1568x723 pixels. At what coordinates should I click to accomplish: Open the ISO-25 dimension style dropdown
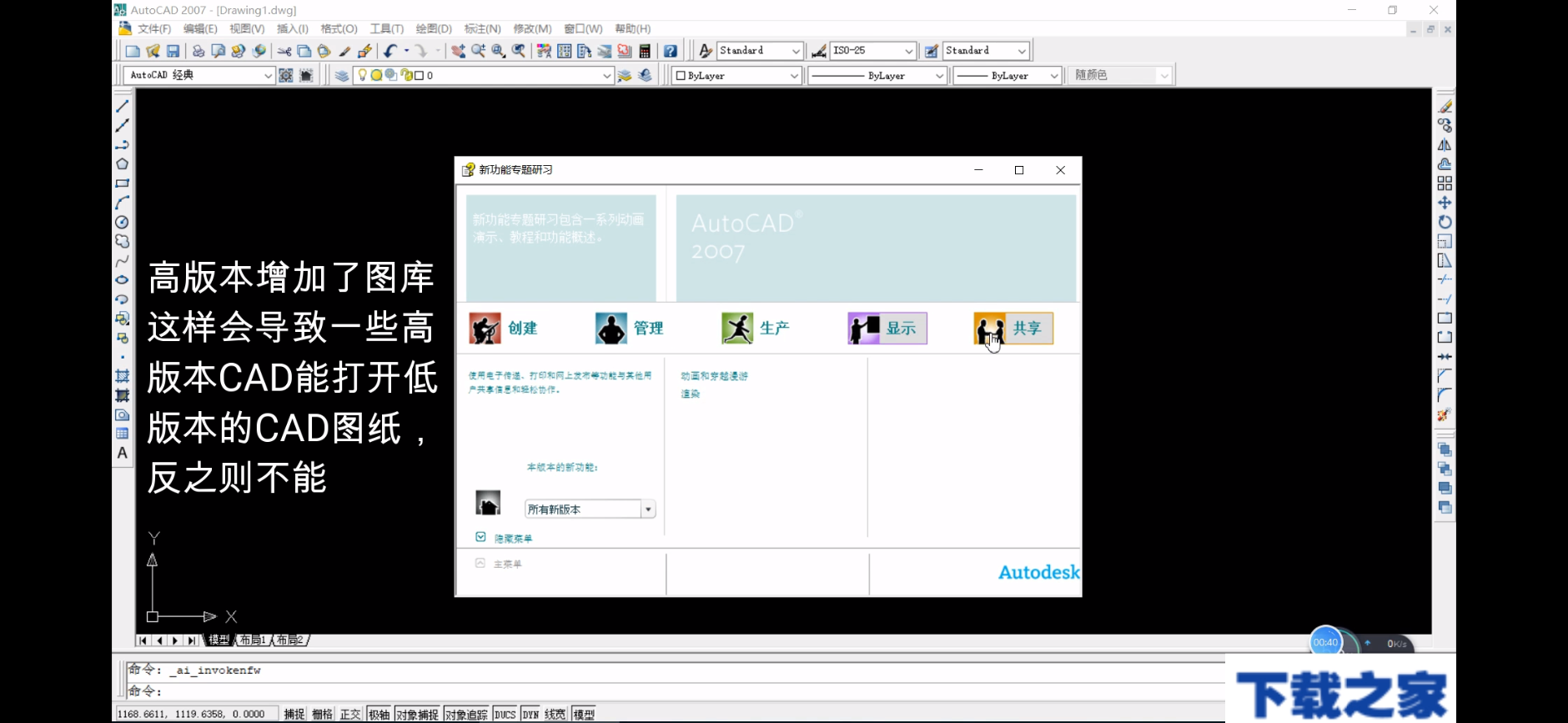[x=873, y=51]
